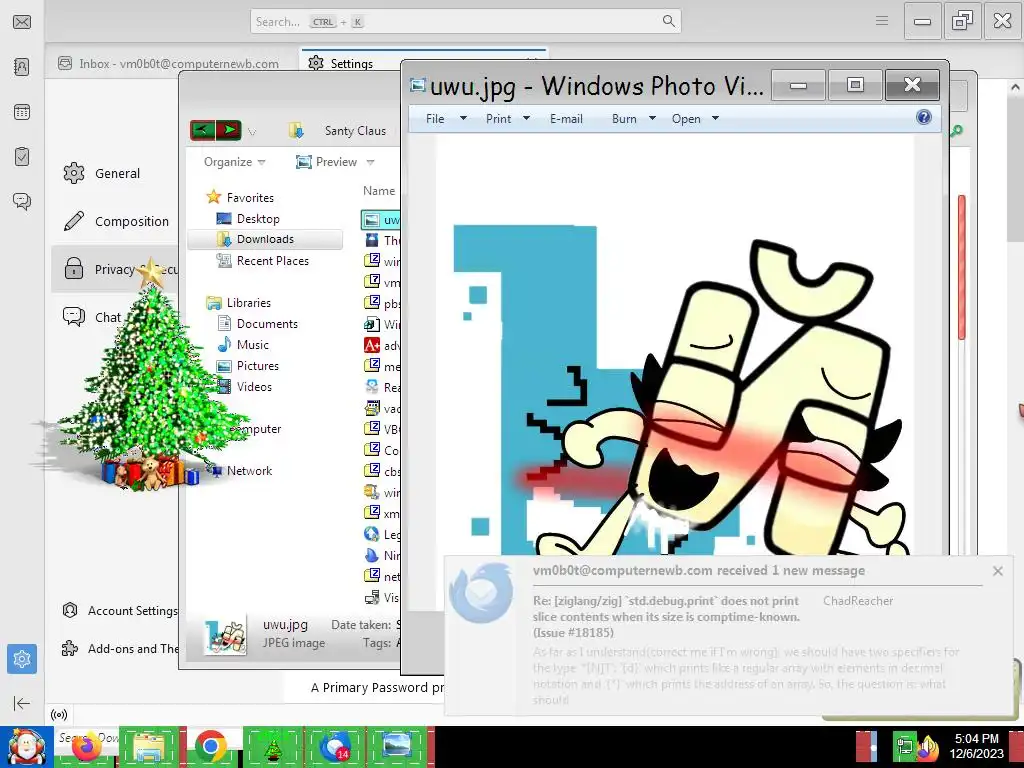The height and width of the screenshot is (768, 1024).
Task: Open Photo Viewer taskbar icon
Action: click(396, 747)
